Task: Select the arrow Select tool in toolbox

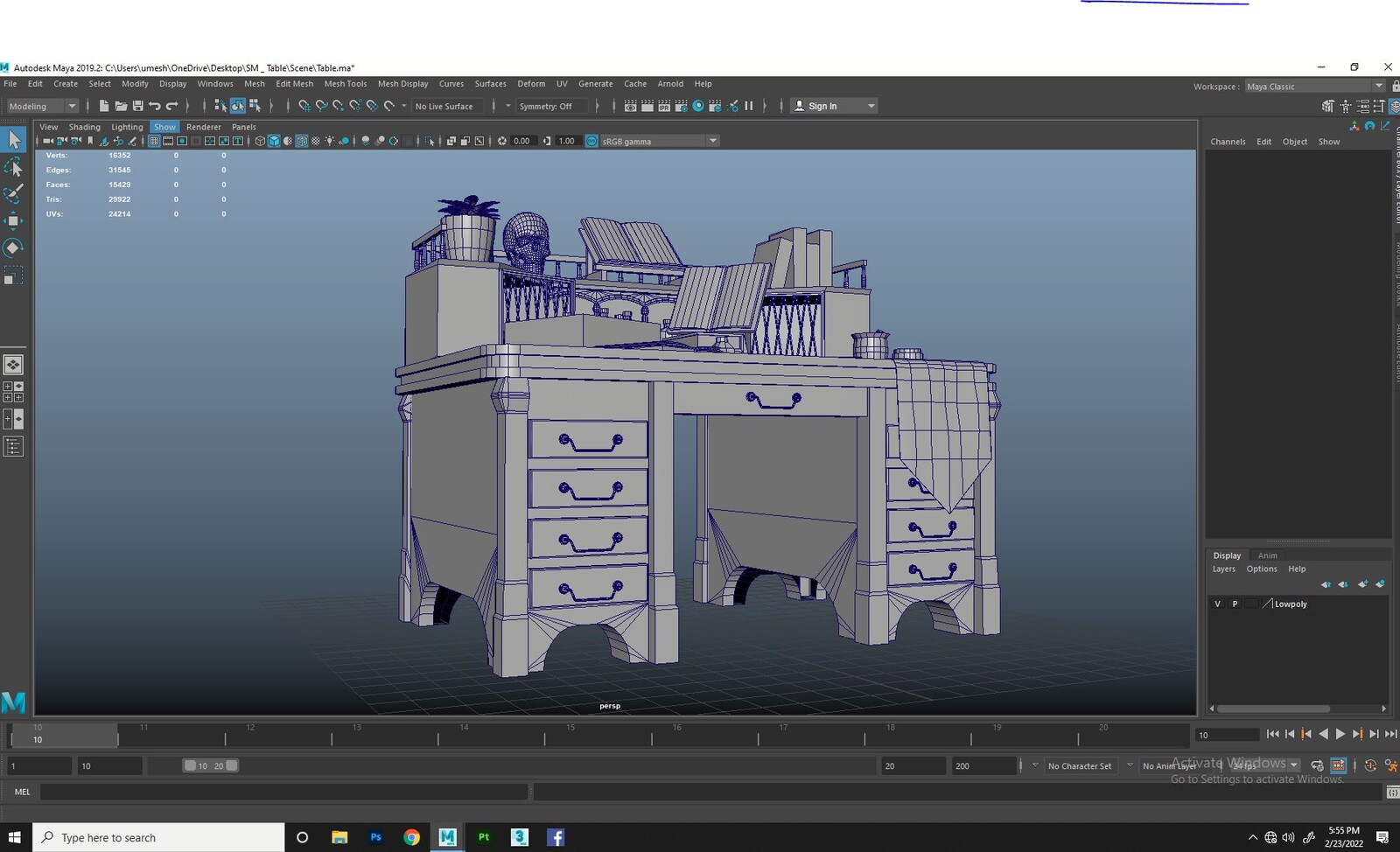Action: (13, 139)
